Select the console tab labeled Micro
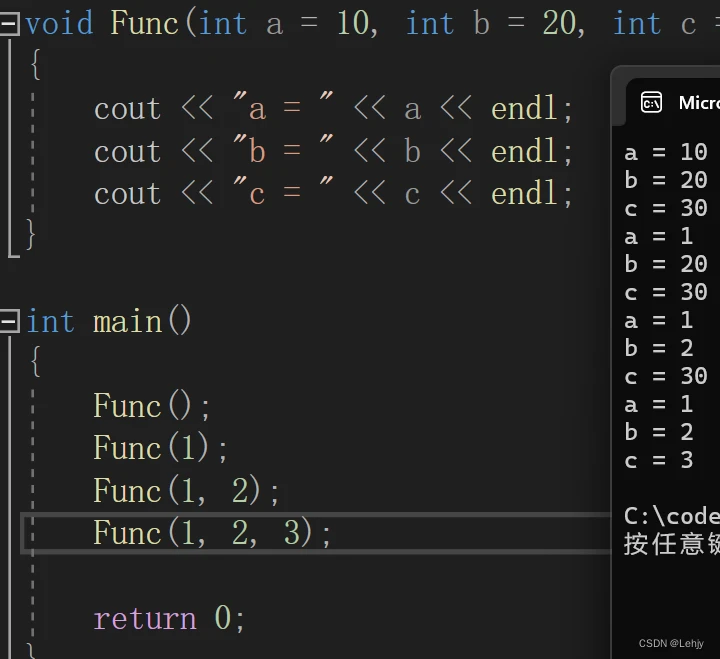 [673, 102]
